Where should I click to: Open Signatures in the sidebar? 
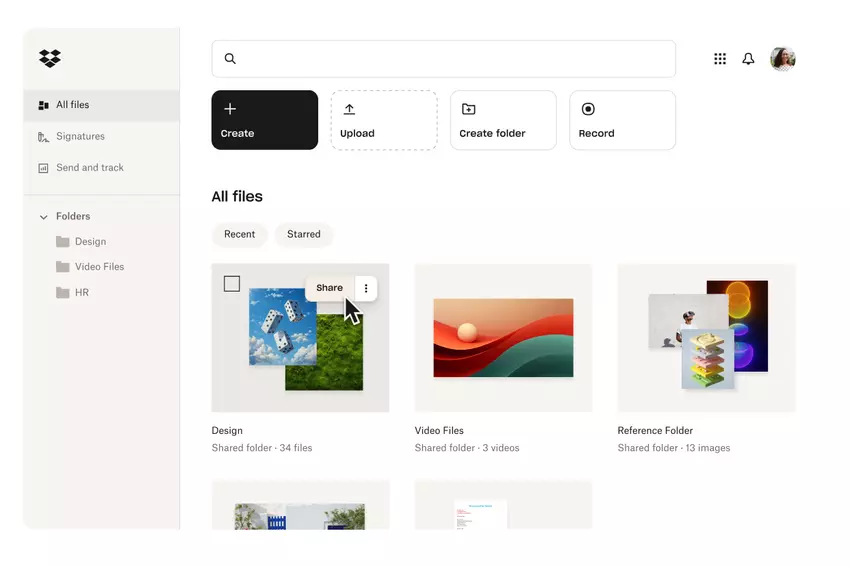(80, 136)
